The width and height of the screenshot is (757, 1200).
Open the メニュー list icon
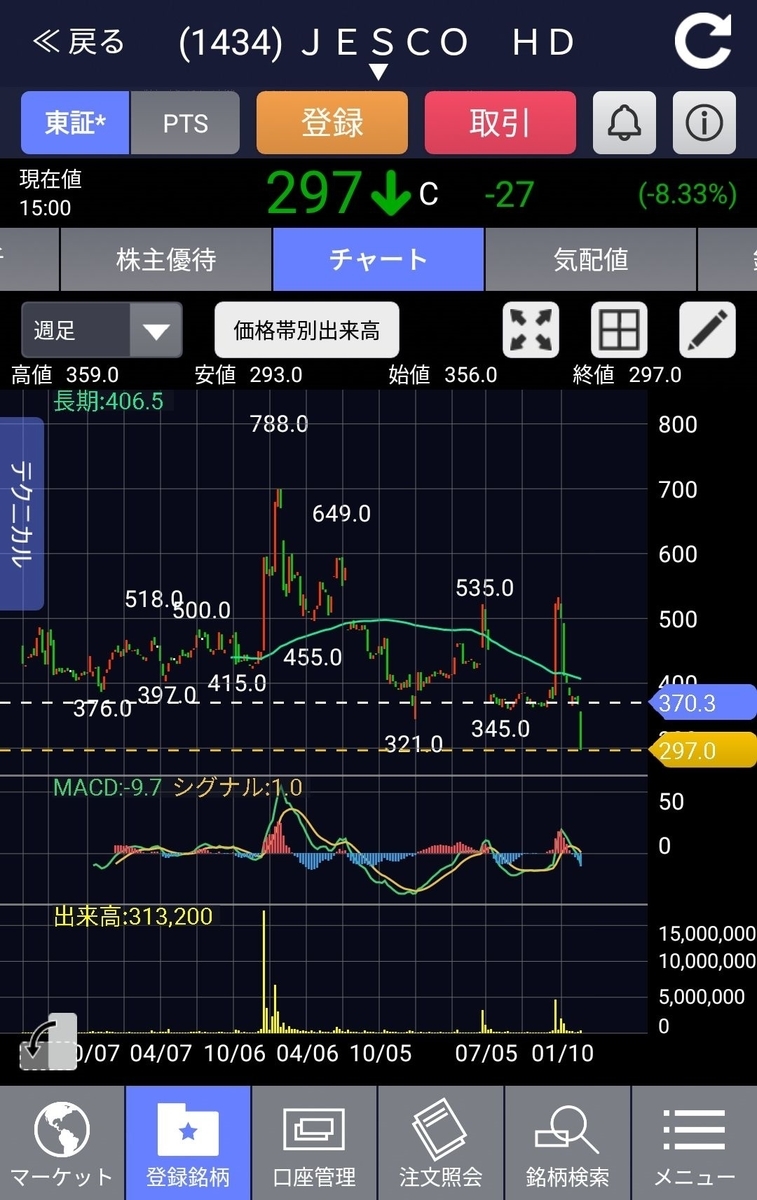pyautogui.click(x=694, y=1143)
